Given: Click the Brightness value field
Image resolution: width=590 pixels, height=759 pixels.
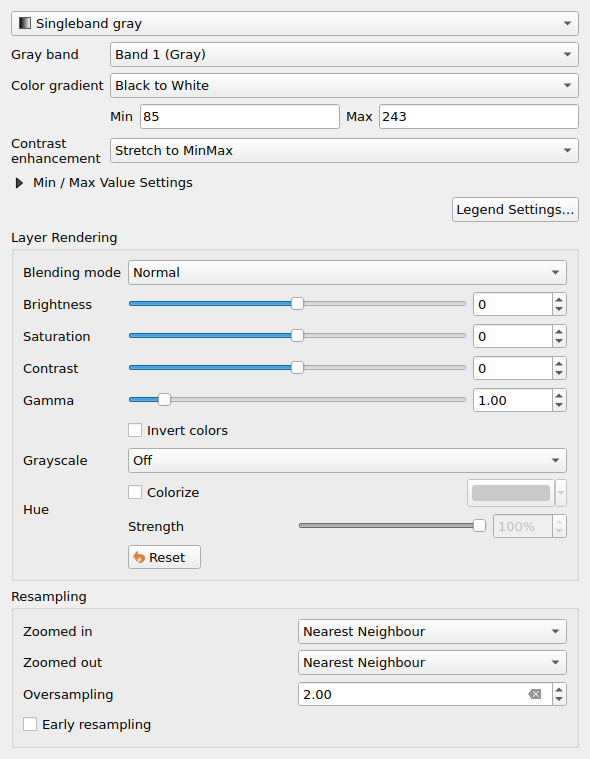Looking at the screenshot, I should (x=513, y=304).
